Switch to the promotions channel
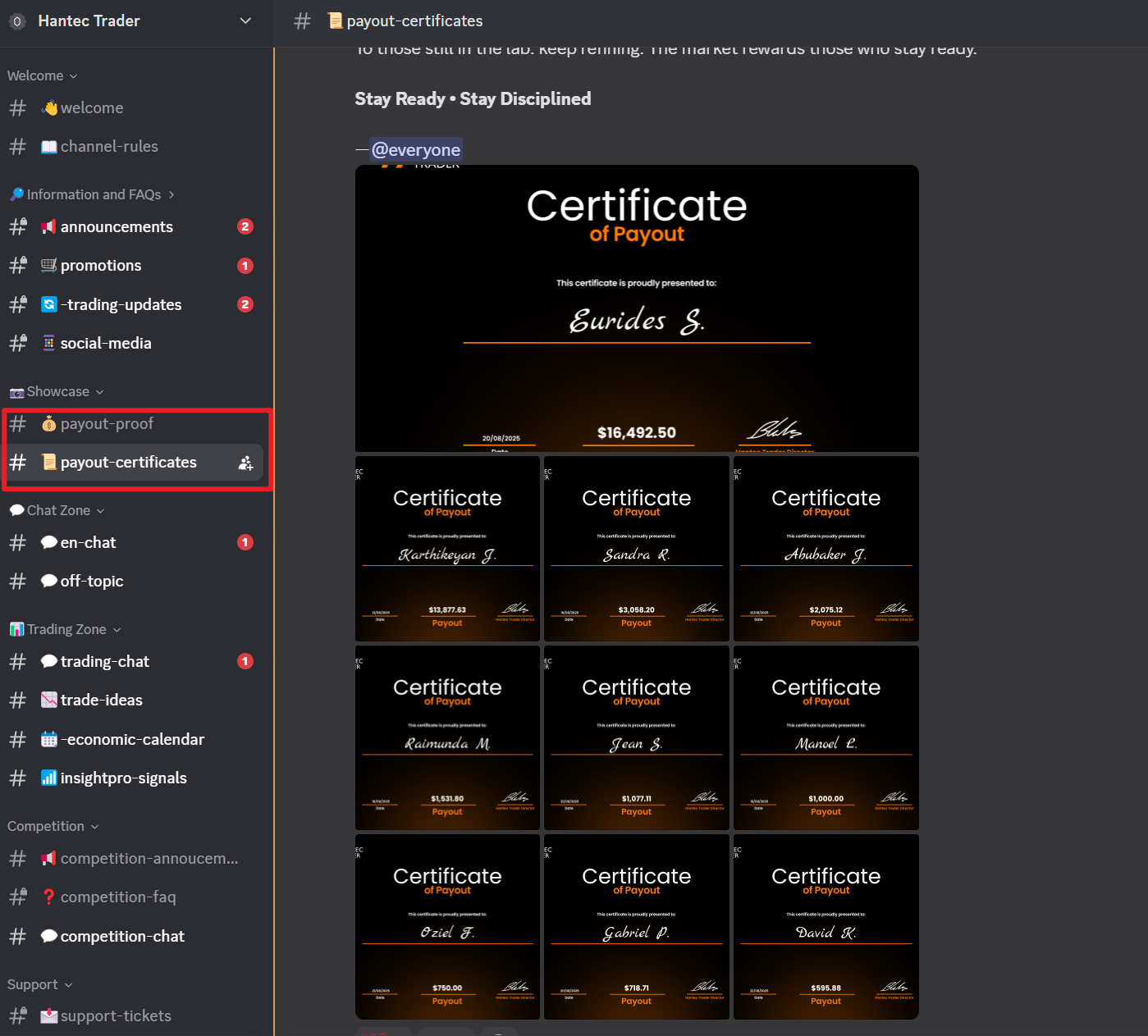Image resolution: width=1148 pixels, height=1036 pixels. pos(101,266)
